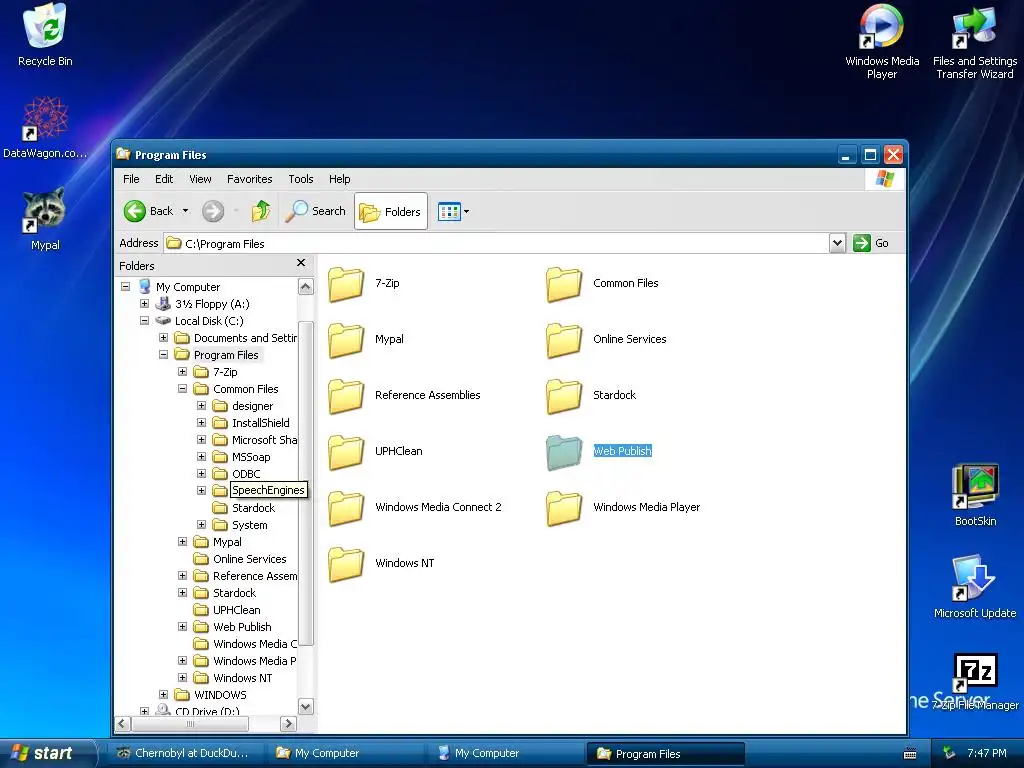Open the Edit menu
The height and width of the screenshot is (768, 1024).
click(164, 179)
